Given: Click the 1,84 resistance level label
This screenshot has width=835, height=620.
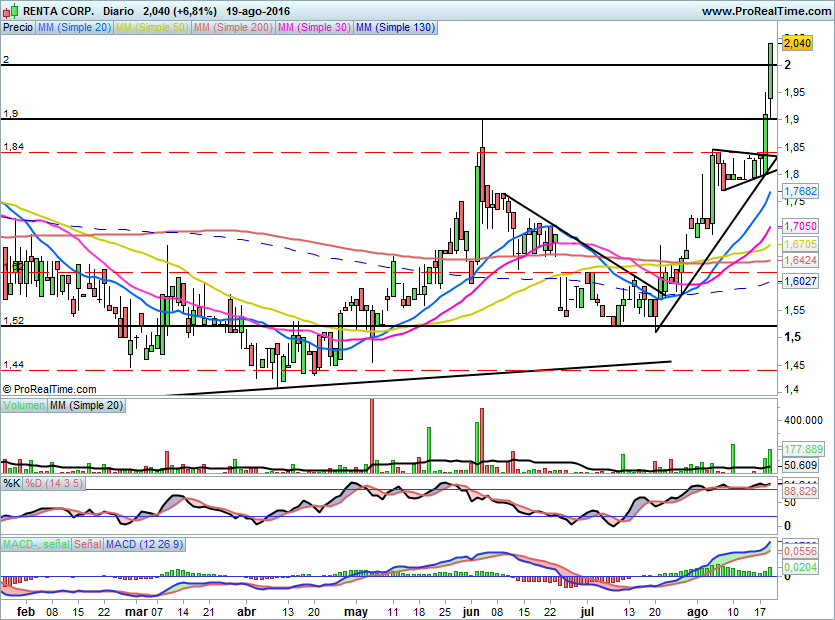Looking at the screenshot, I should [13, 146].
